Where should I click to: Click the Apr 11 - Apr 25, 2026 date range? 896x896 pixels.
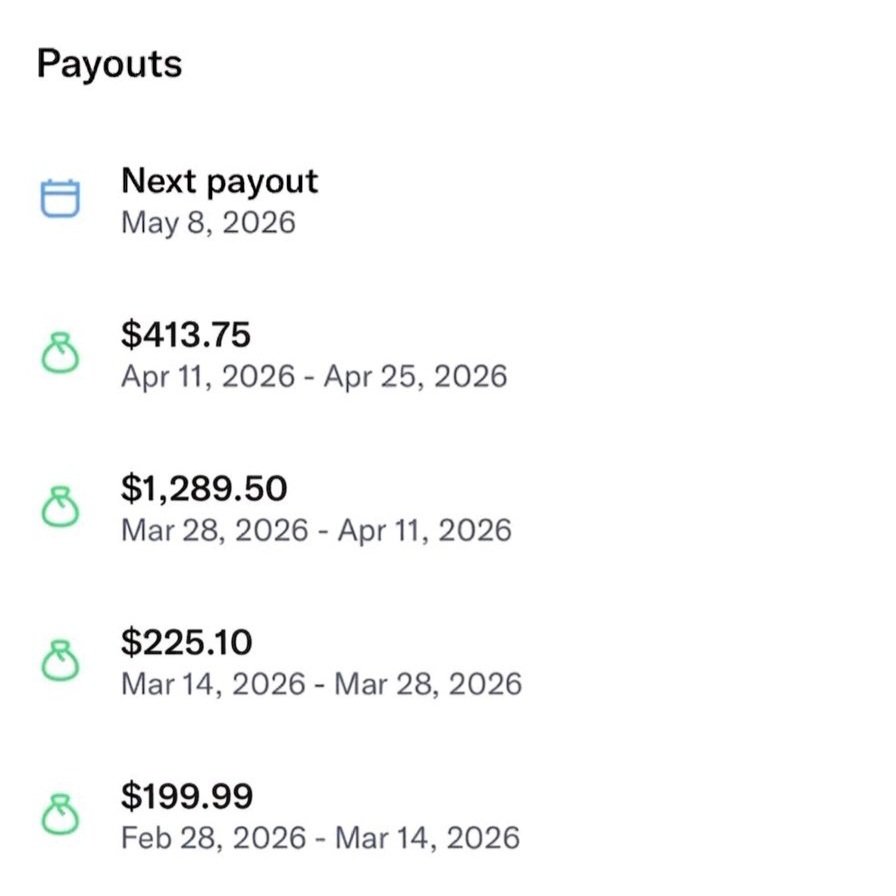[x=313, y=377]
